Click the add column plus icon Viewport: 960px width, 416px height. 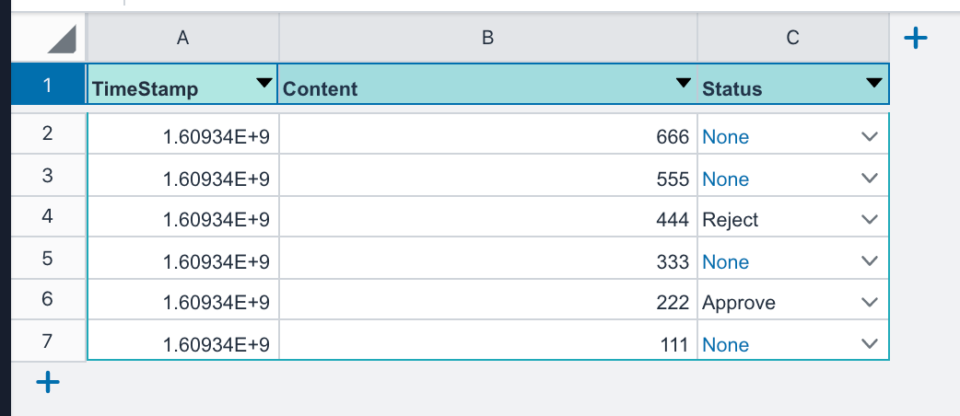tap(915, 38)
